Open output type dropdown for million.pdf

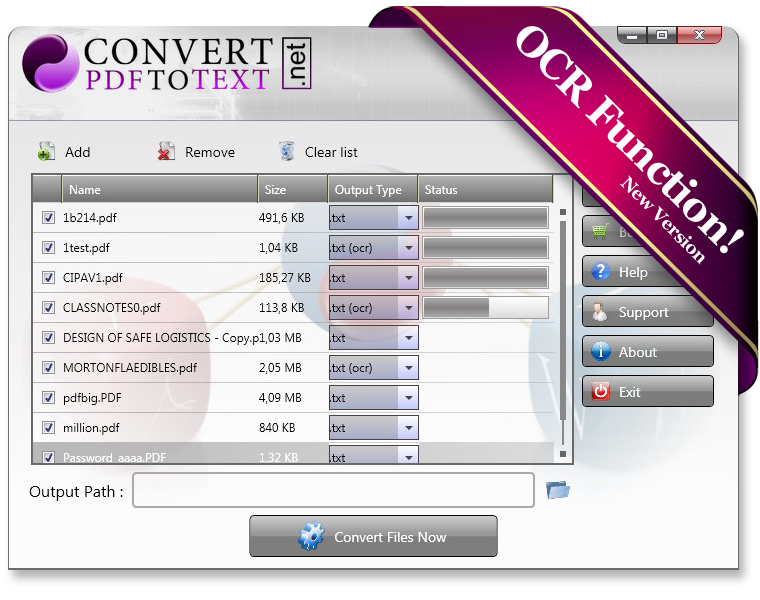[x=409, y=428]
